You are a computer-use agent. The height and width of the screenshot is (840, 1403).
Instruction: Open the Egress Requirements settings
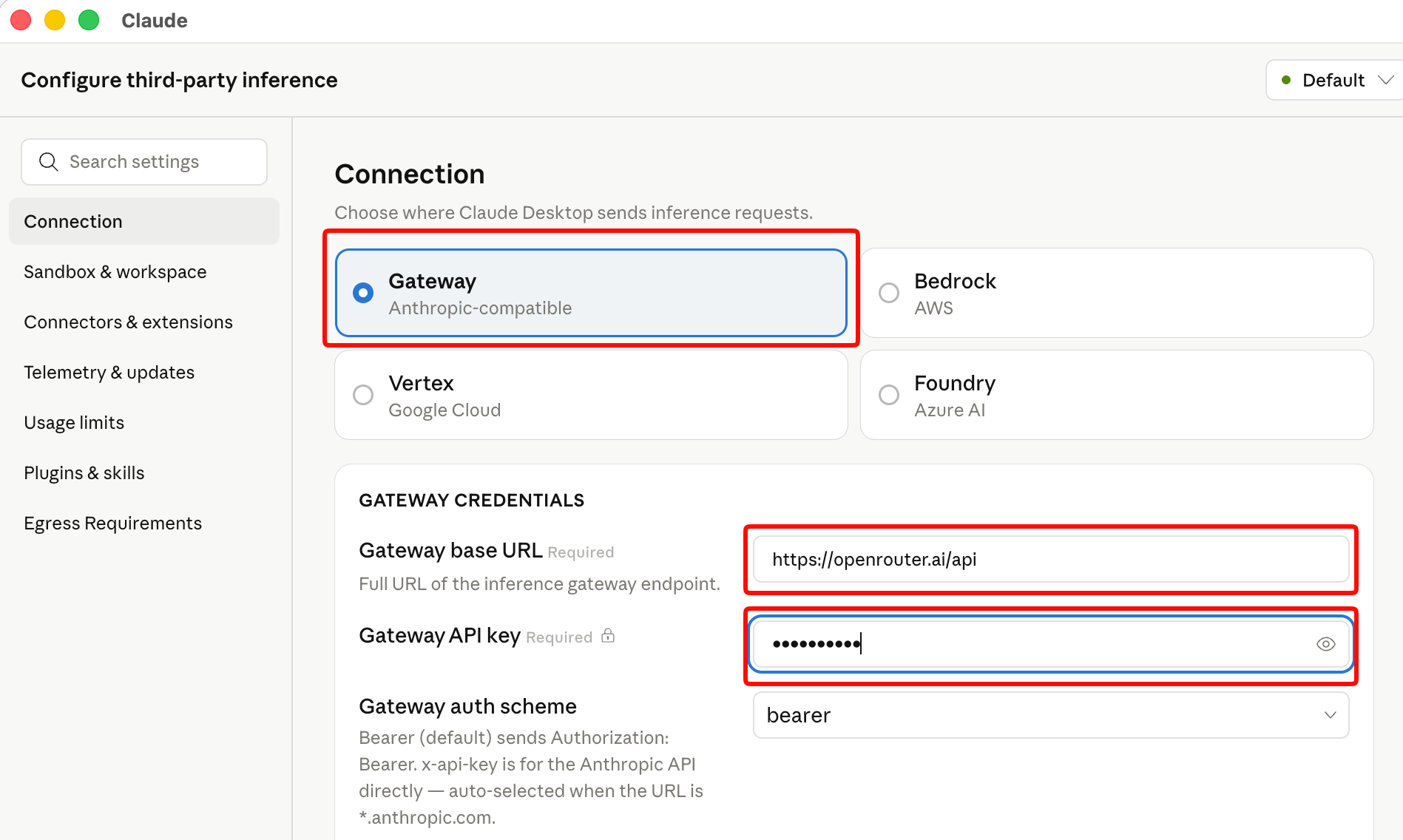point(112,523)
